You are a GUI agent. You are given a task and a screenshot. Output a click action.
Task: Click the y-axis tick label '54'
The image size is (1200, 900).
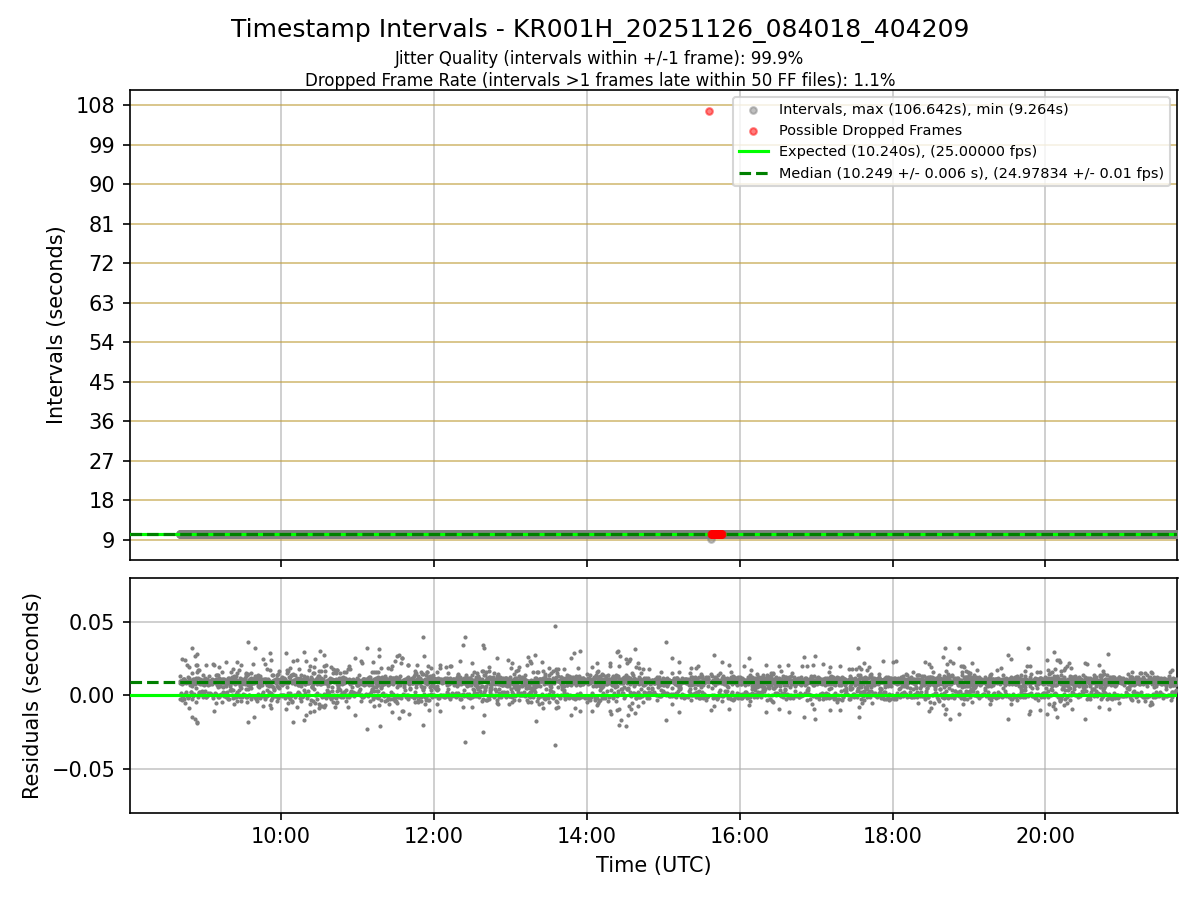point(102,342)
